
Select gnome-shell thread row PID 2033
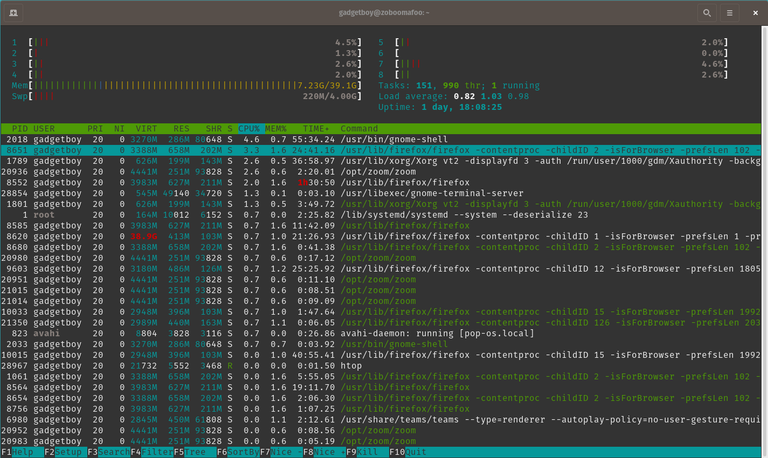pyautogui.click(x=381, y=344)
